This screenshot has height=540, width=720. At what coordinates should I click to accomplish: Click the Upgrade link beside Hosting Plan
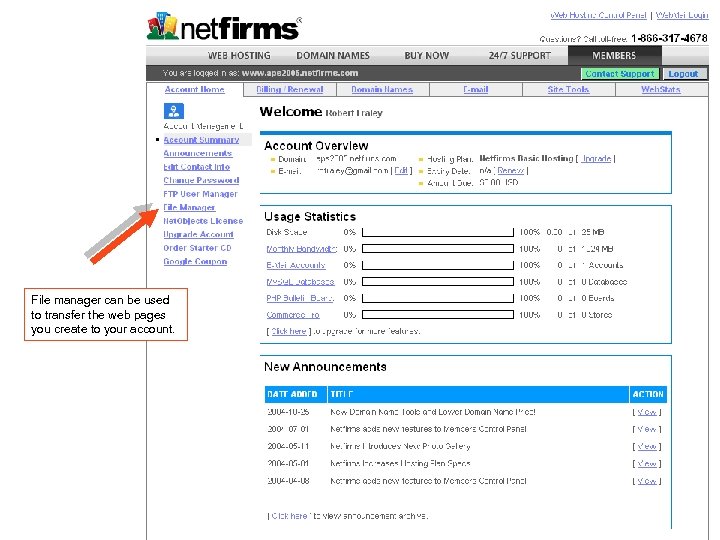coord(596,158)
